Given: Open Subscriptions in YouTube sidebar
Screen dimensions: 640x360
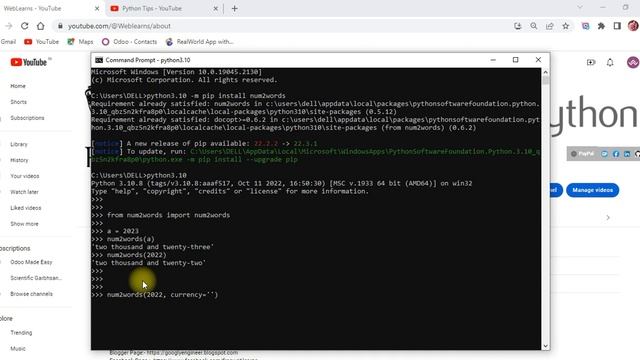Looking at the screenshot, I should [x=27, y=118].
